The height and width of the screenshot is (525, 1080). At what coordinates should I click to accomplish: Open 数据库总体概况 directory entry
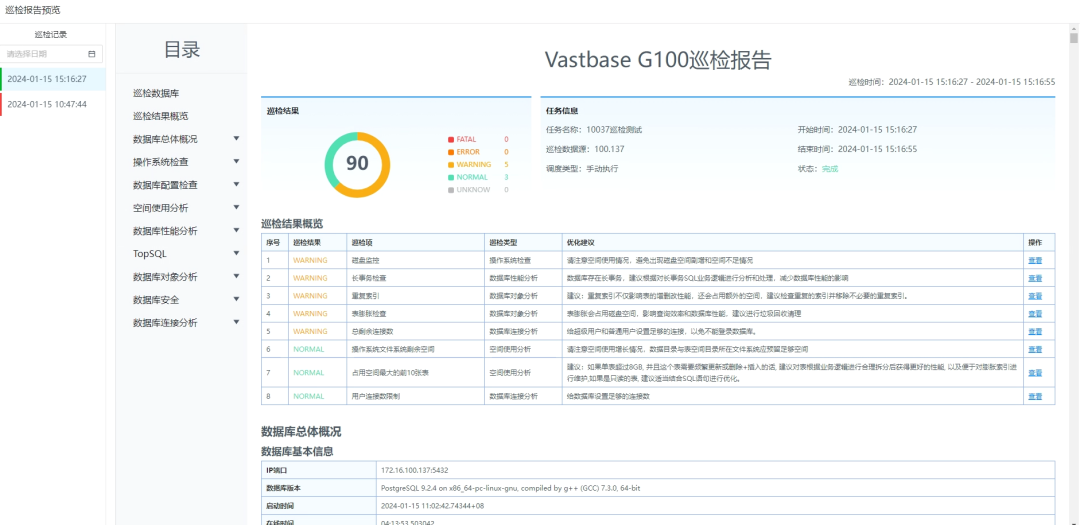tap(165, 139)
